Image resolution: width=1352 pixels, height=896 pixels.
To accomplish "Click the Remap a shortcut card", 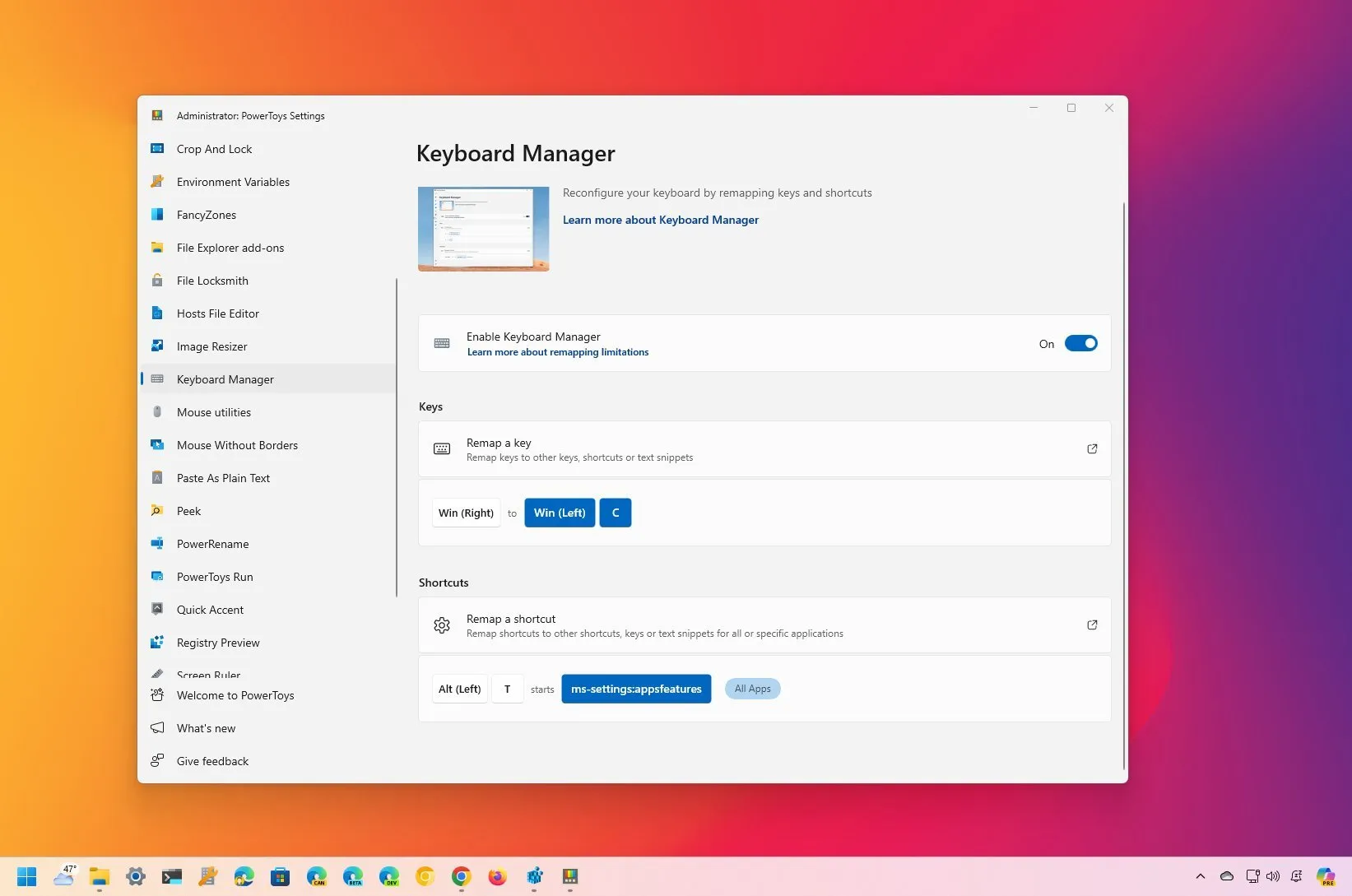I will (764, 625).
